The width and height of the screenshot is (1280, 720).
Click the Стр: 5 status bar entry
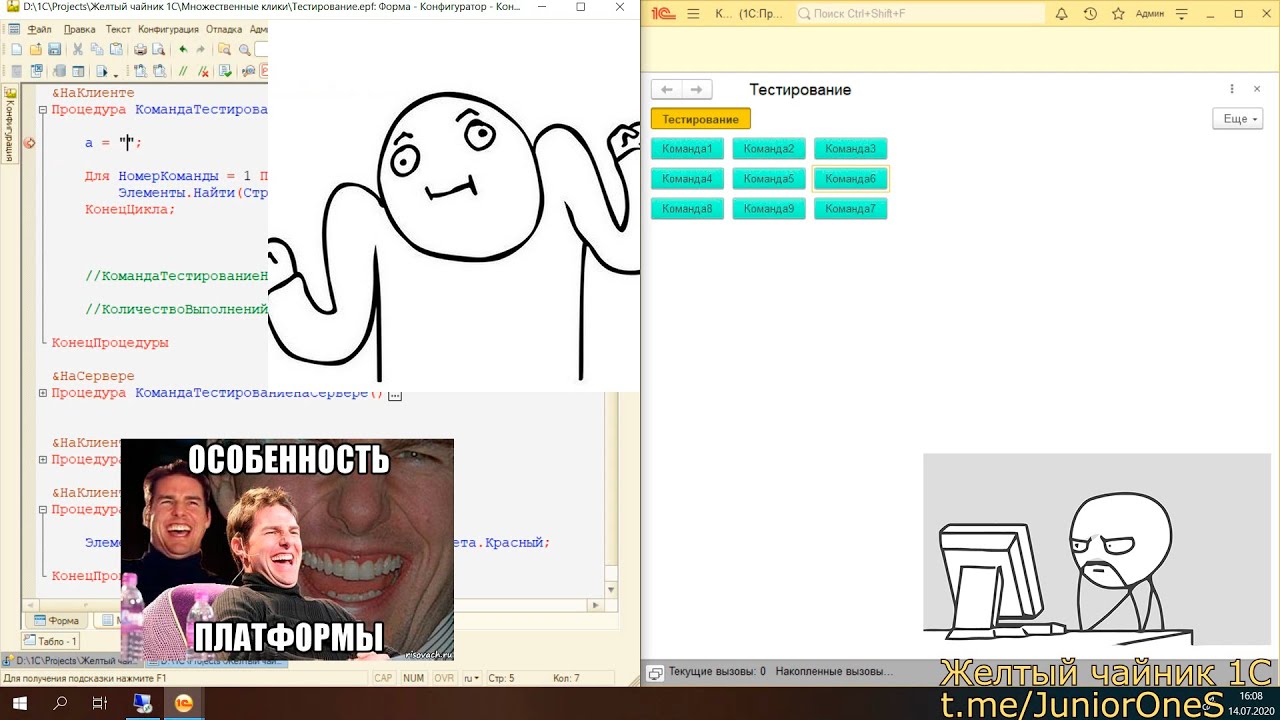[502, 678]
